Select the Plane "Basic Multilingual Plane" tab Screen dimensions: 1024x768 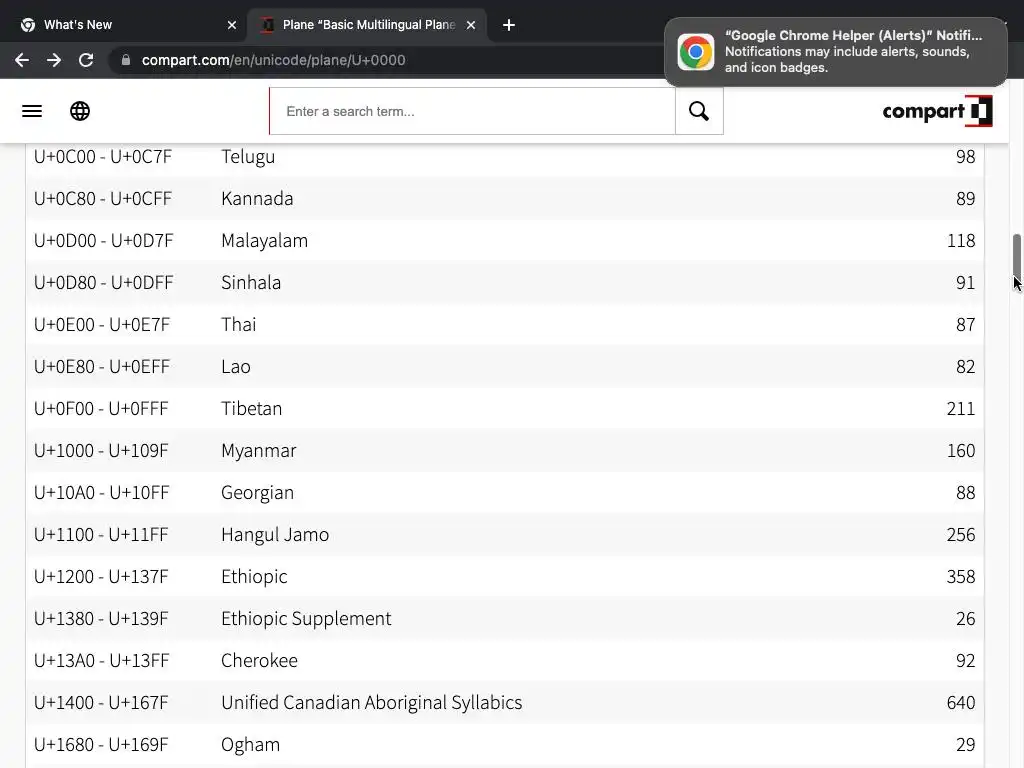(368, 25)
